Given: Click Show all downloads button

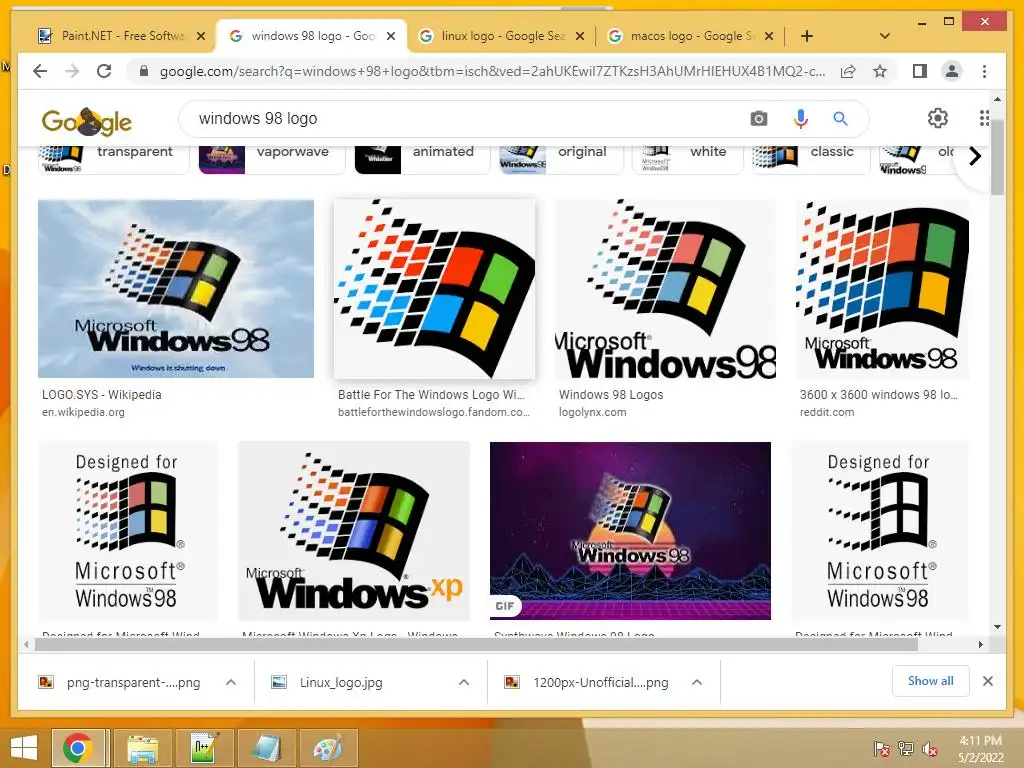Looking at the screenshot, I should tap(931, 681).
